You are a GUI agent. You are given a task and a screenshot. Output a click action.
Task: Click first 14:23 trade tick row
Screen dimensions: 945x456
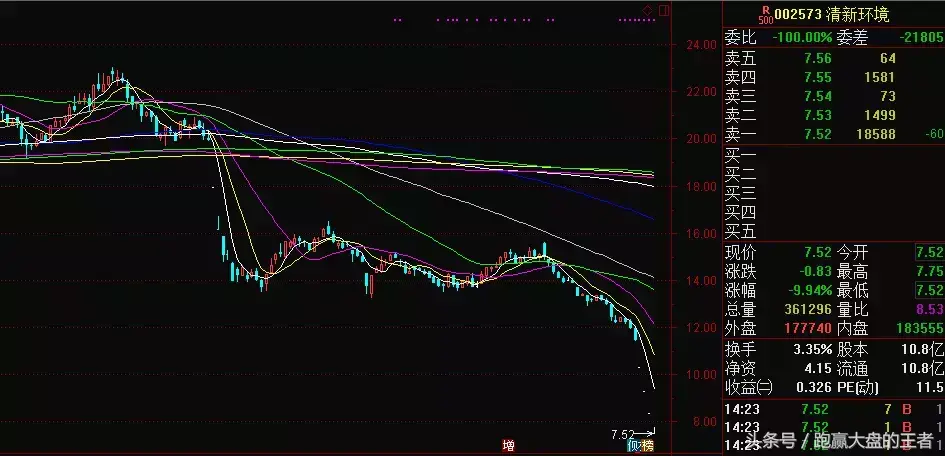830,408
